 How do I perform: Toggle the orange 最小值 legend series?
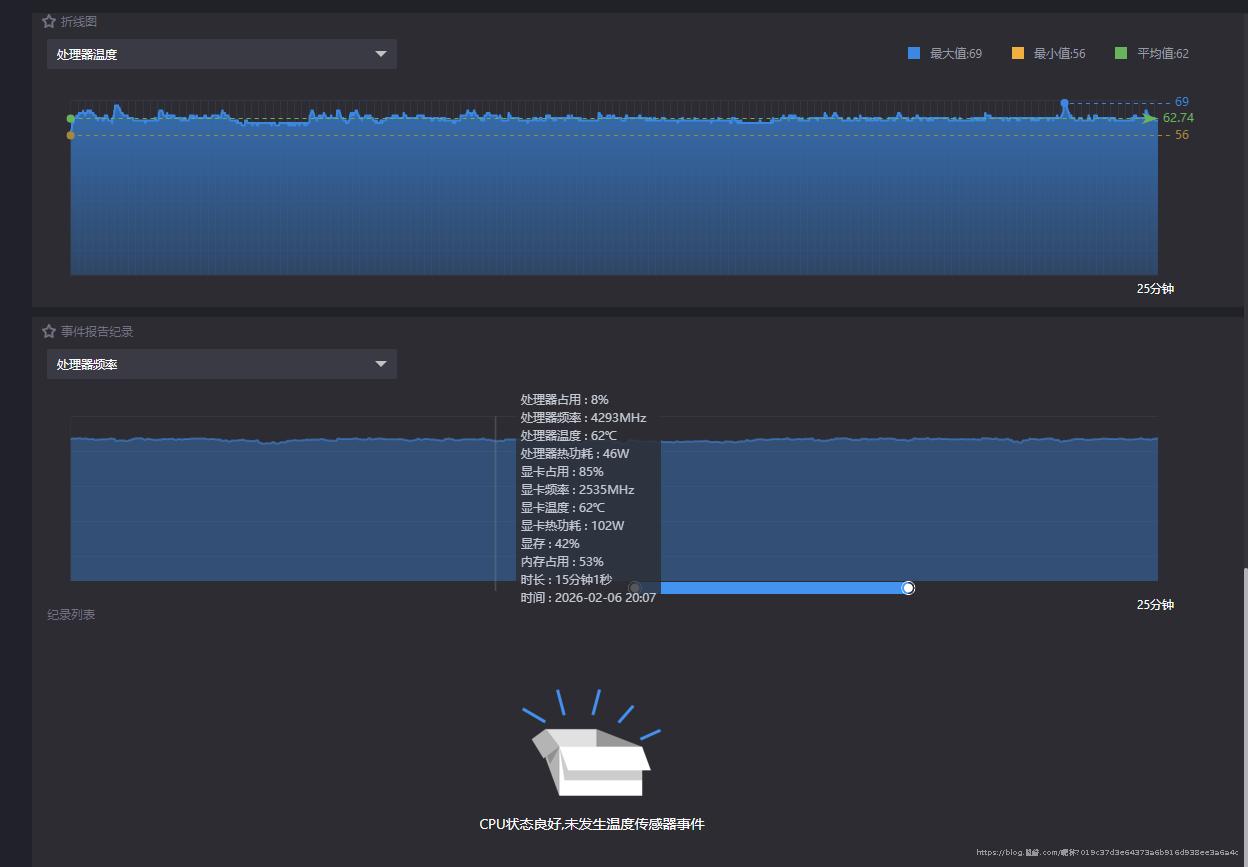1018,54
